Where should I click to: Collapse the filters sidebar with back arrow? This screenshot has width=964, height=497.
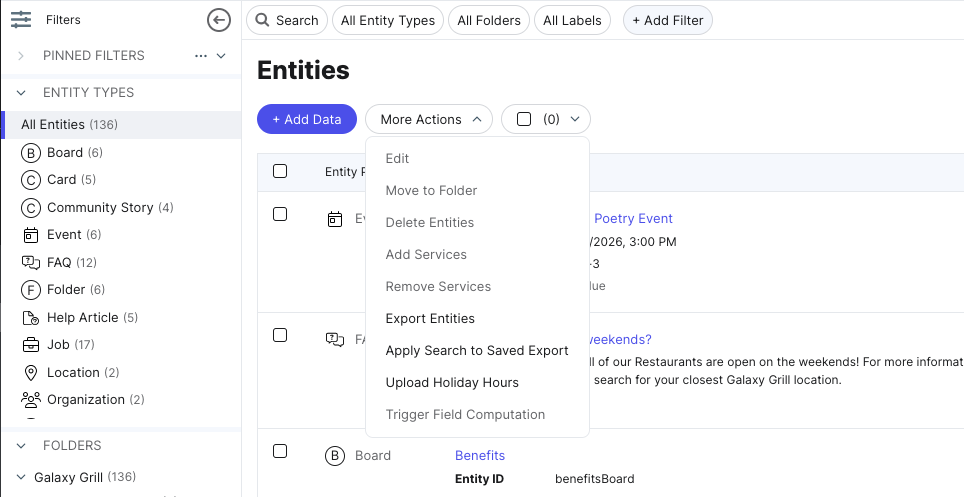click(219, 20)
